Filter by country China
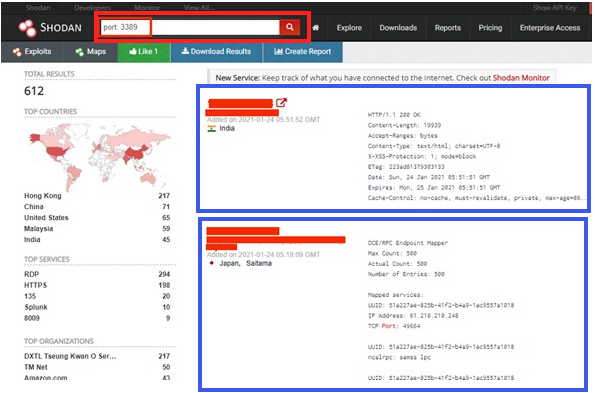 coord(34,207)
